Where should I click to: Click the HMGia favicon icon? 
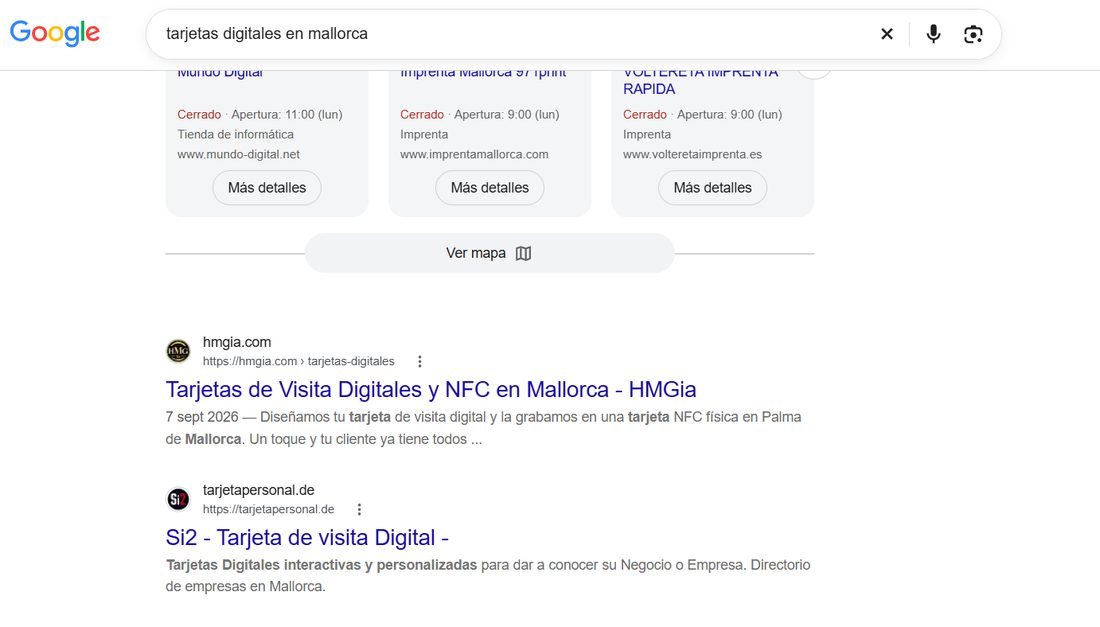tap(178, 351)
